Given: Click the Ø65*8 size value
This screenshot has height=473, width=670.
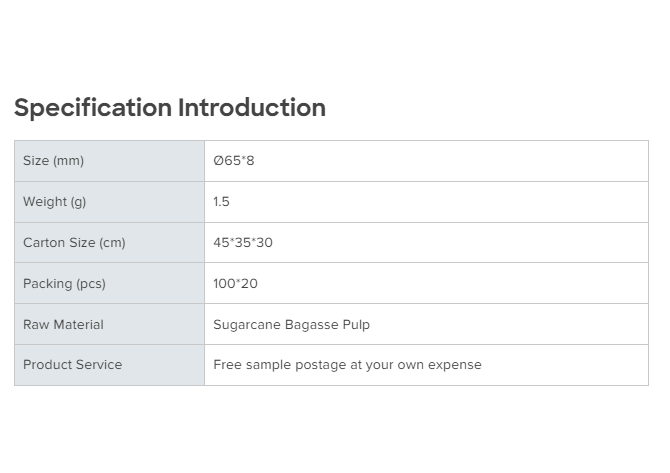Looking at the screenshot, I should pos(234,161).
